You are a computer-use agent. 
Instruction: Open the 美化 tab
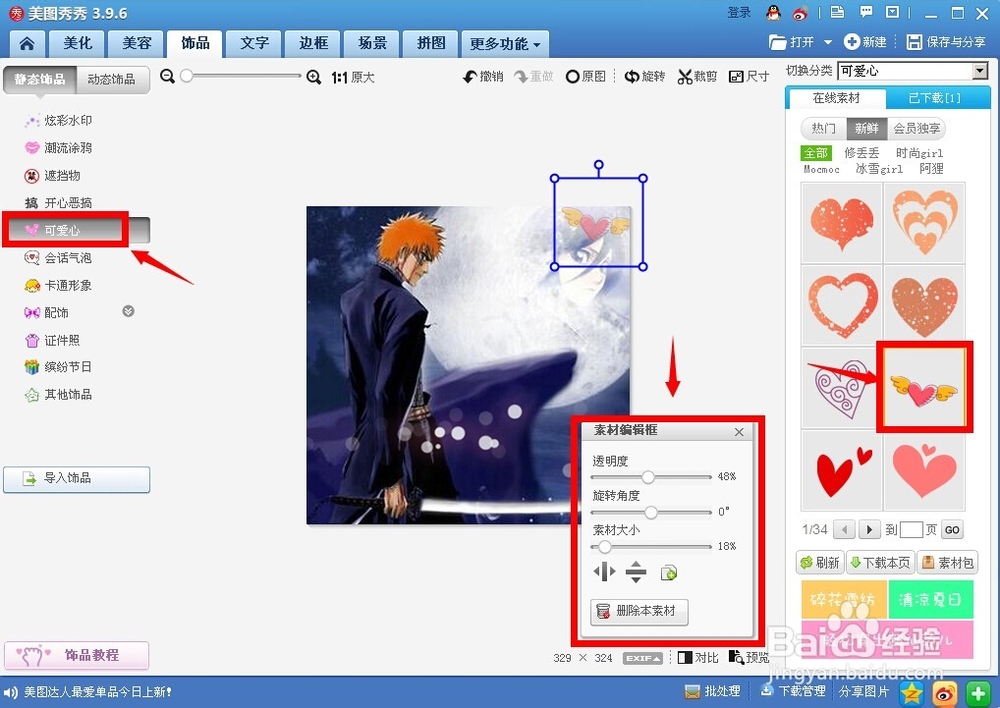[x=78, y=43]
